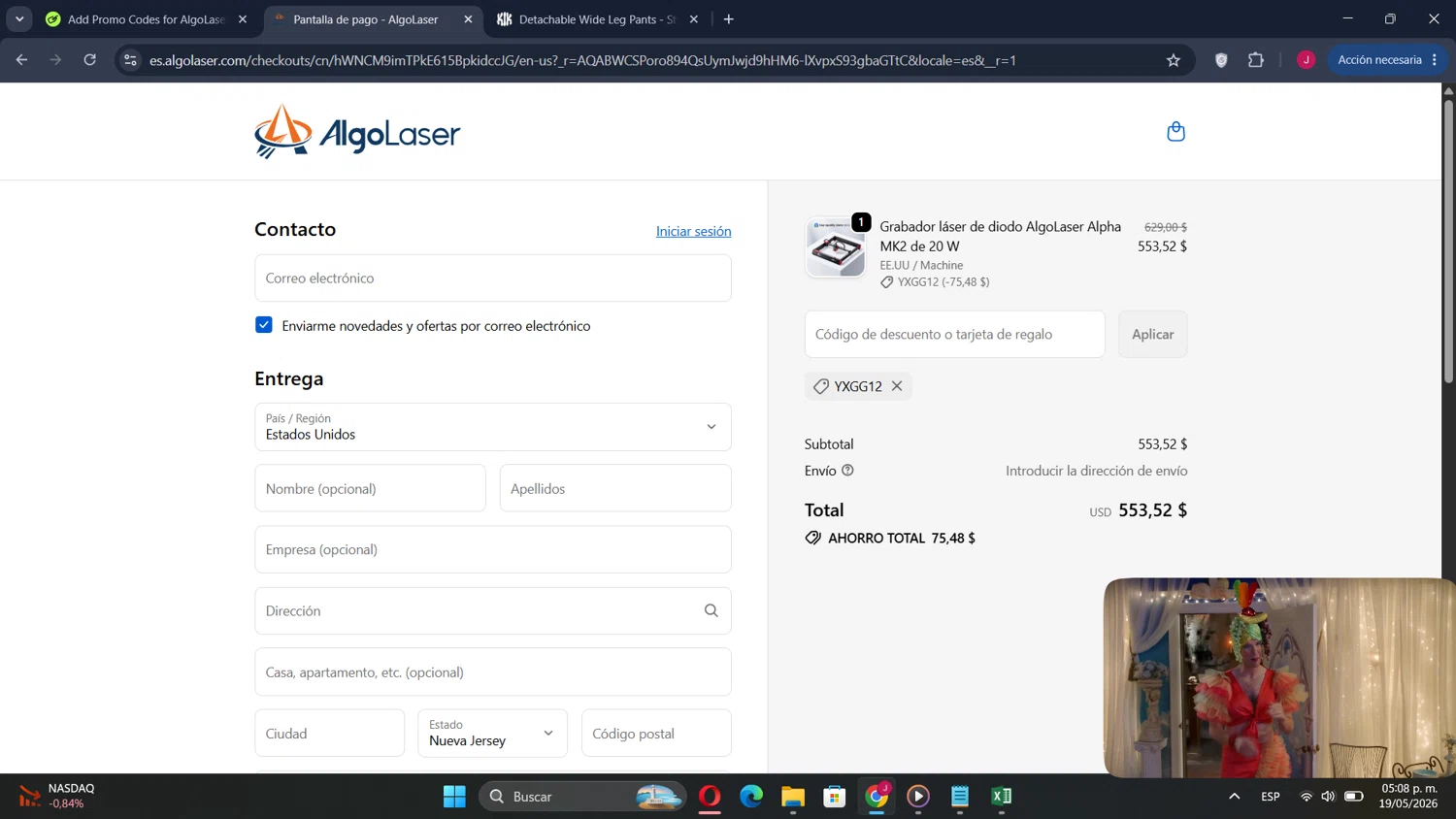The height and width of the screenshot is (819, 1456).
Task: Click the YXGG12 discount tag chip
Action: coord(858,386)
